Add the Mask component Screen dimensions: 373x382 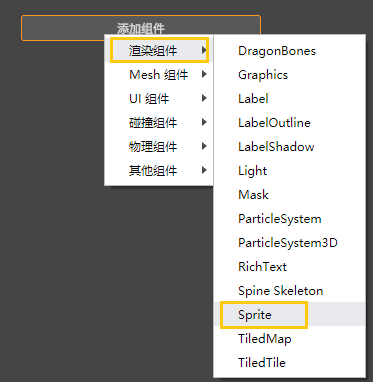(x=289, y=195)
